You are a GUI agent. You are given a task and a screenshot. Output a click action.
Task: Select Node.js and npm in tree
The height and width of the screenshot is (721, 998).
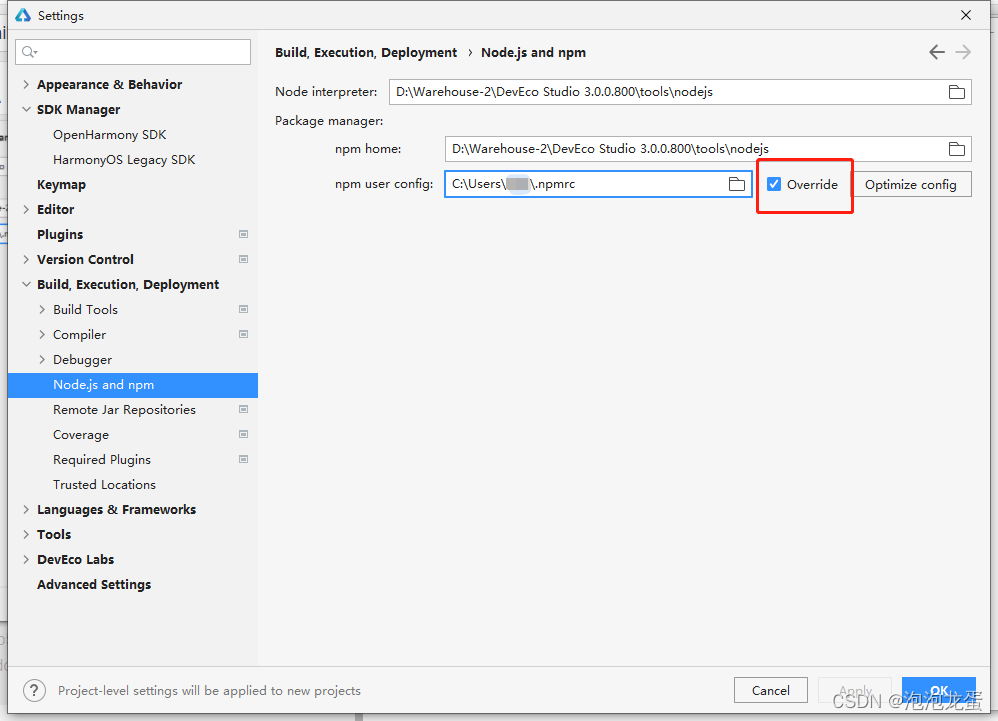[133, 385]
